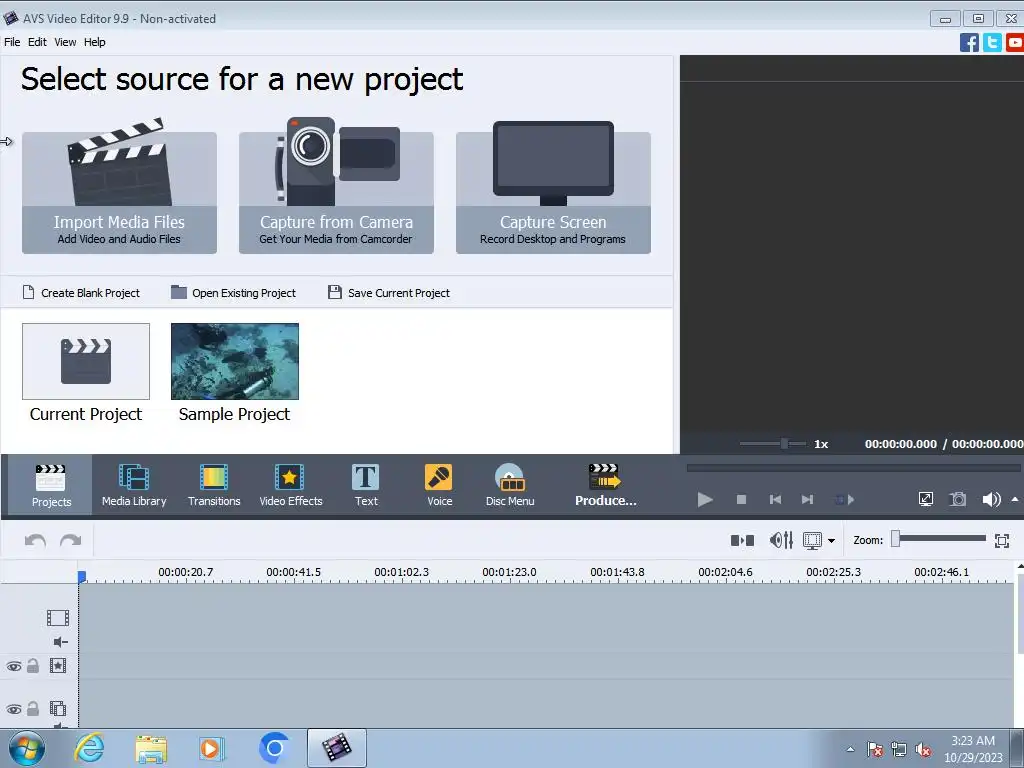
Task: Click the Twitter icon
Action: click(992, 43)
